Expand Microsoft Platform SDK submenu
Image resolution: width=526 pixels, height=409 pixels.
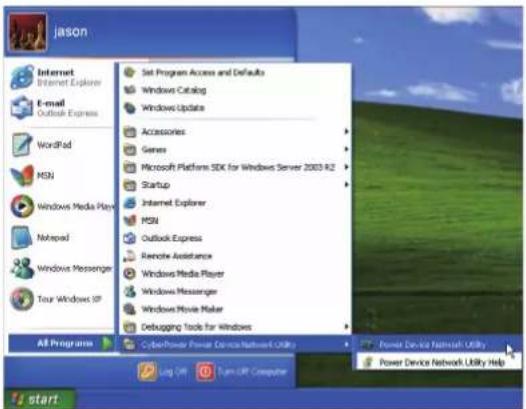coord(235,167)
